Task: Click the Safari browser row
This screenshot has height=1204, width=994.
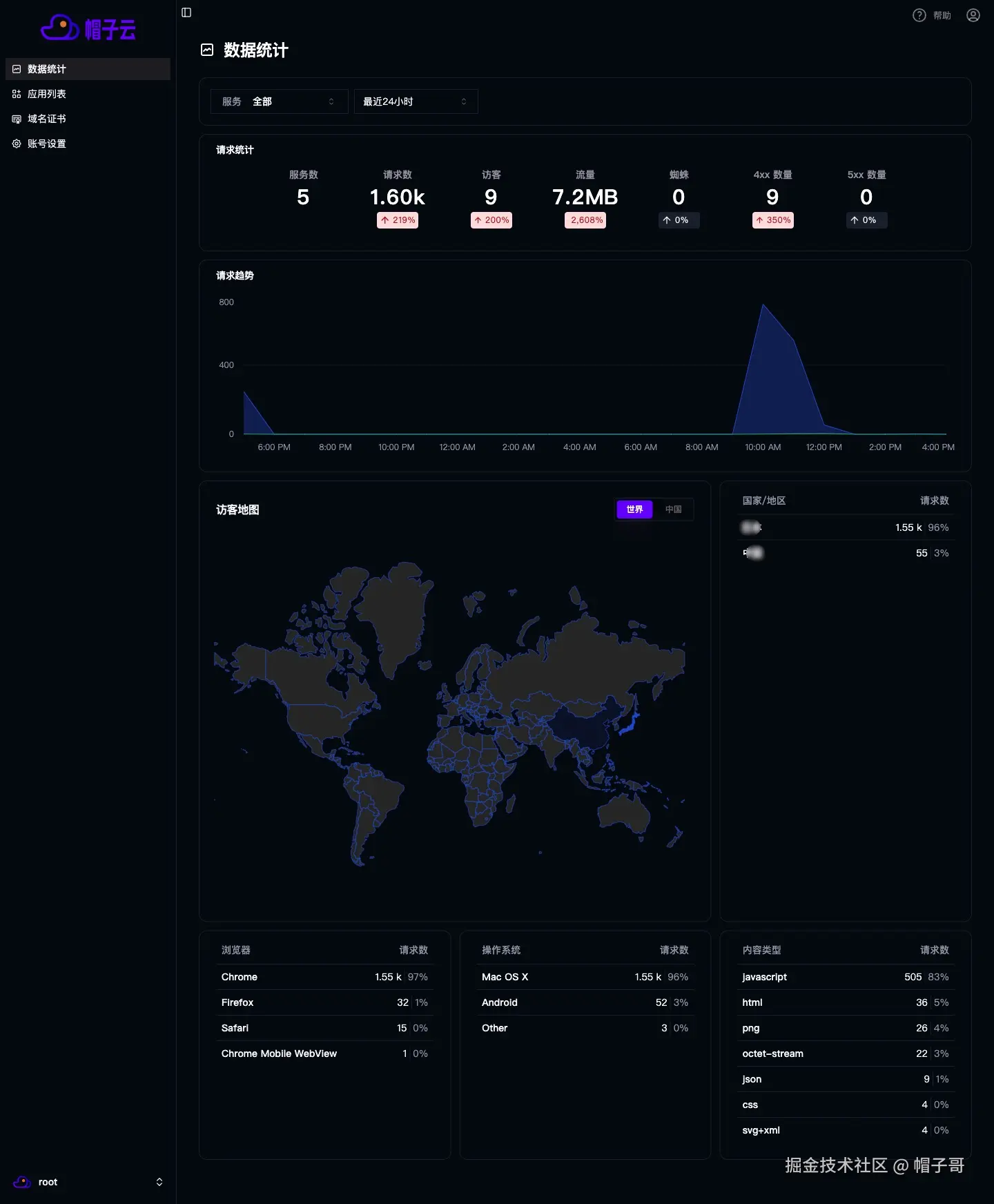Action: [324, 1028]
